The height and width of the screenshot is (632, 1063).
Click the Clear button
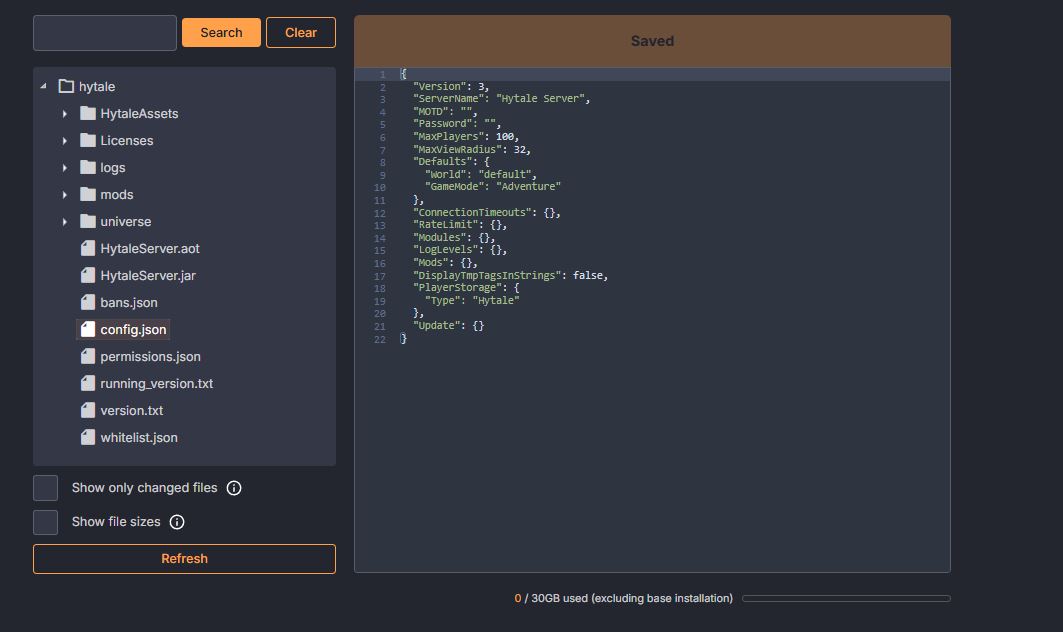point(300,33)
